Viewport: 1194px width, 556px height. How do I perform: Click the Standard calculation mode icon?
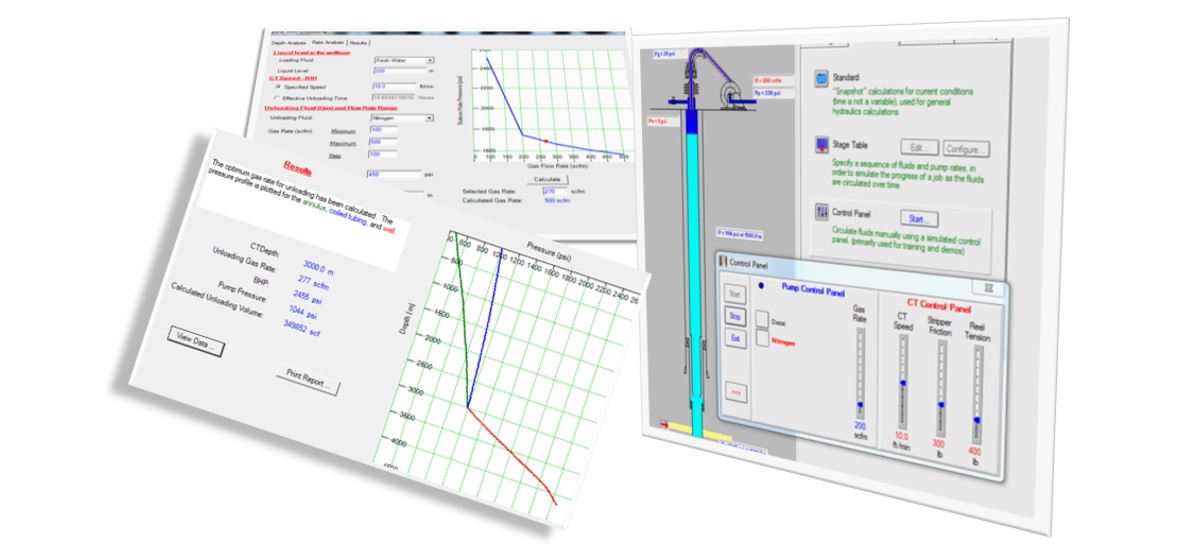(822, 79)
